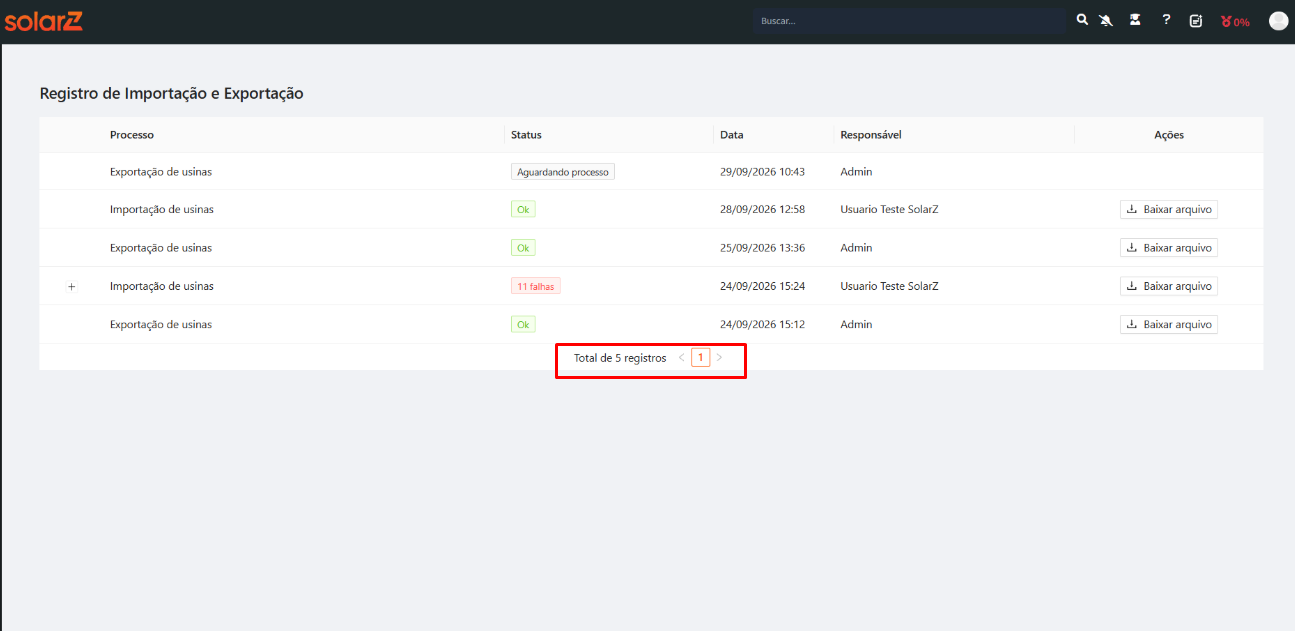This screenshot has width=1295, height=631.
Task: Focus the Buscar search field
Action: 910,21
